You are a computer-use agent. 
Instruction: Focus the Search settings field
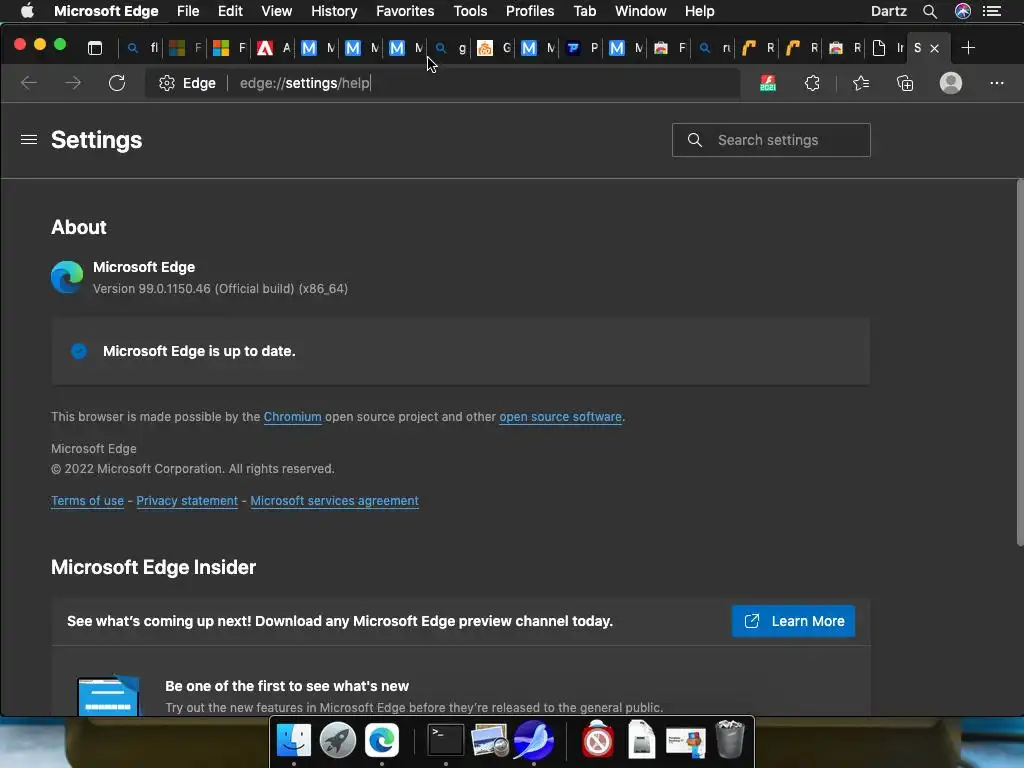tap(771, 140)
